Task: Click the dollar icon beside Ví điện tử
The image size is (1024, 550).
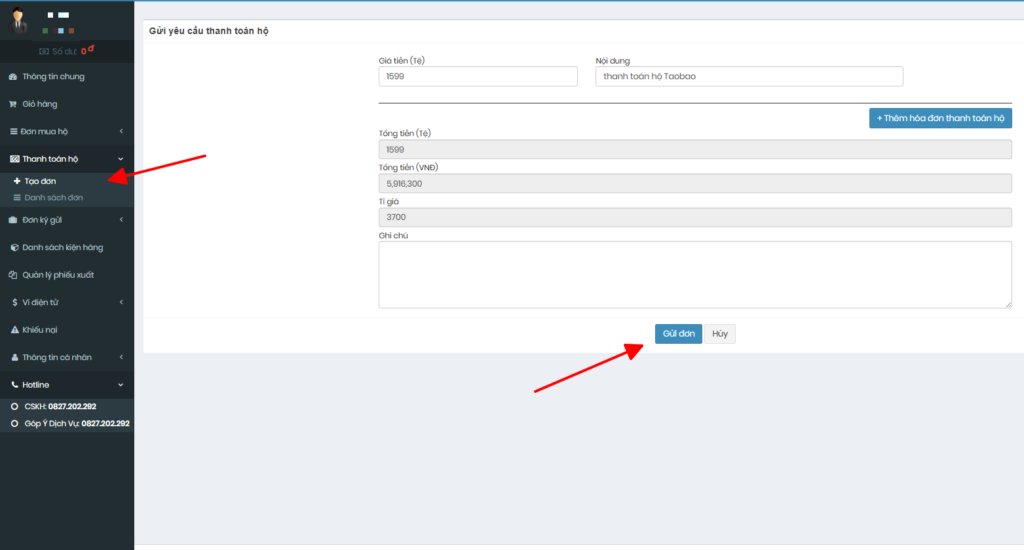Action: (x=14, y=302)
